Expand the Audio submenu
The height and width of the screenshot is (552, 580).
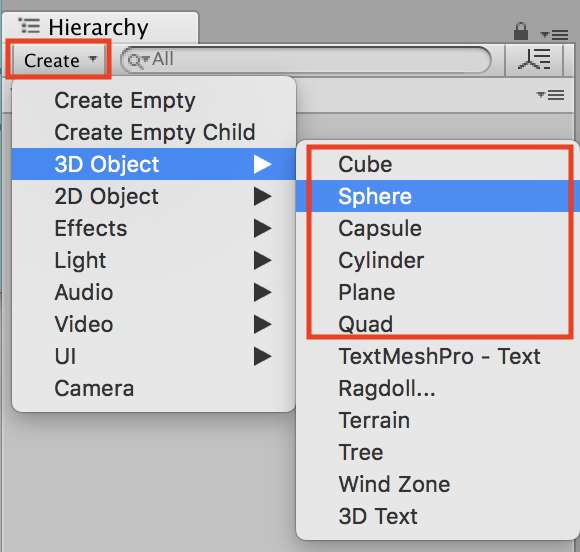click(154, 292)
